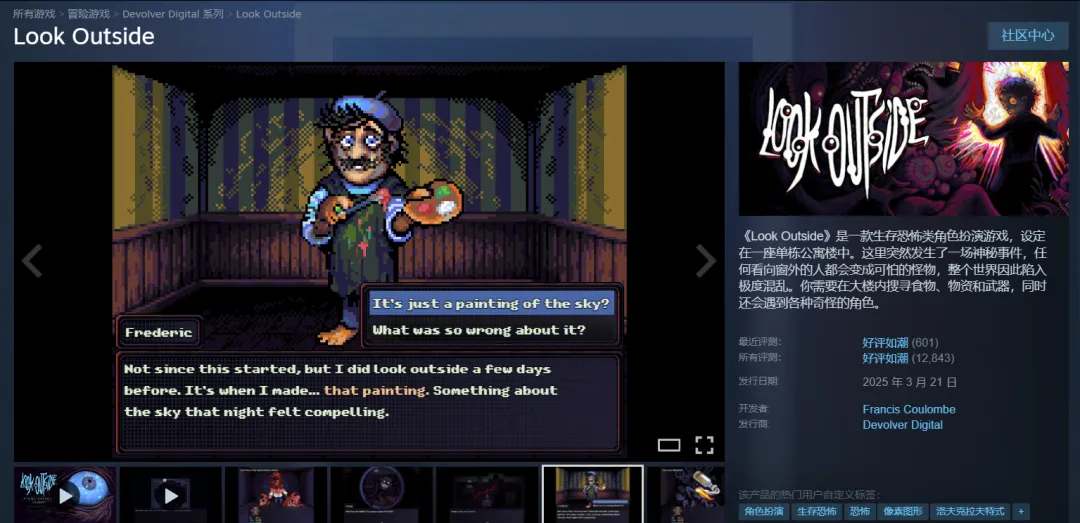Open Devolver Digital 系列 breadcrumb link
The image size is (1080, 523).
tap(173, 14)
